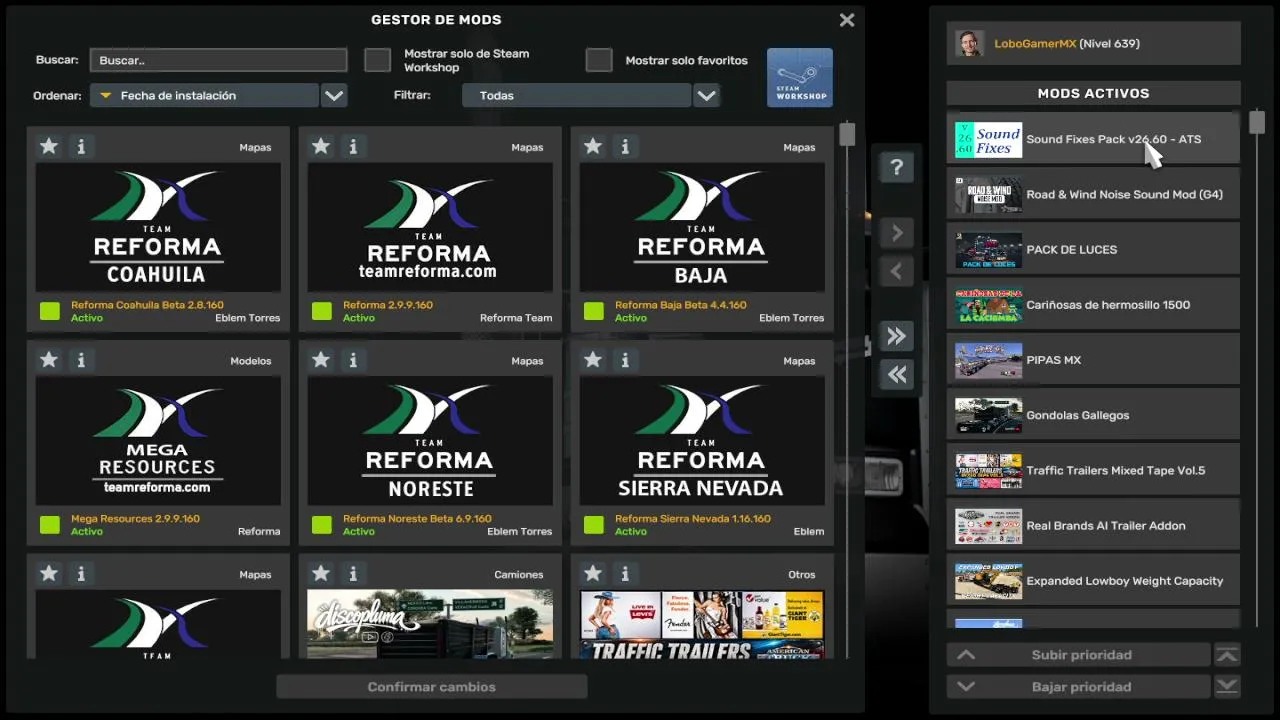Select Traffic Trailers Mixed Tape Vol.5
Viewport: 1280px width, 720px height.
tap(1093, 470)
